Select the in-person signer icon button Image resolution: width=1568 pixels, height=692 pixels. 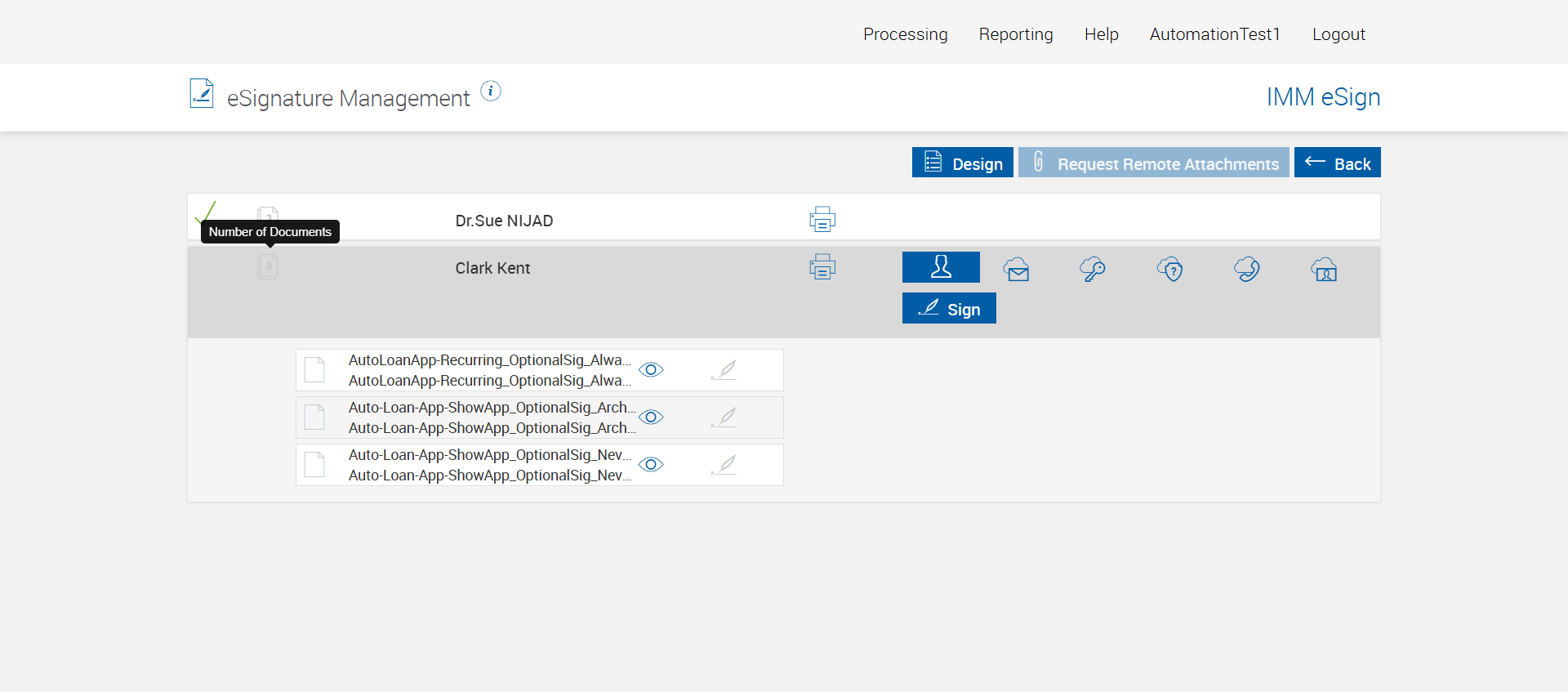pyautogui.click(x=941, y=267)
